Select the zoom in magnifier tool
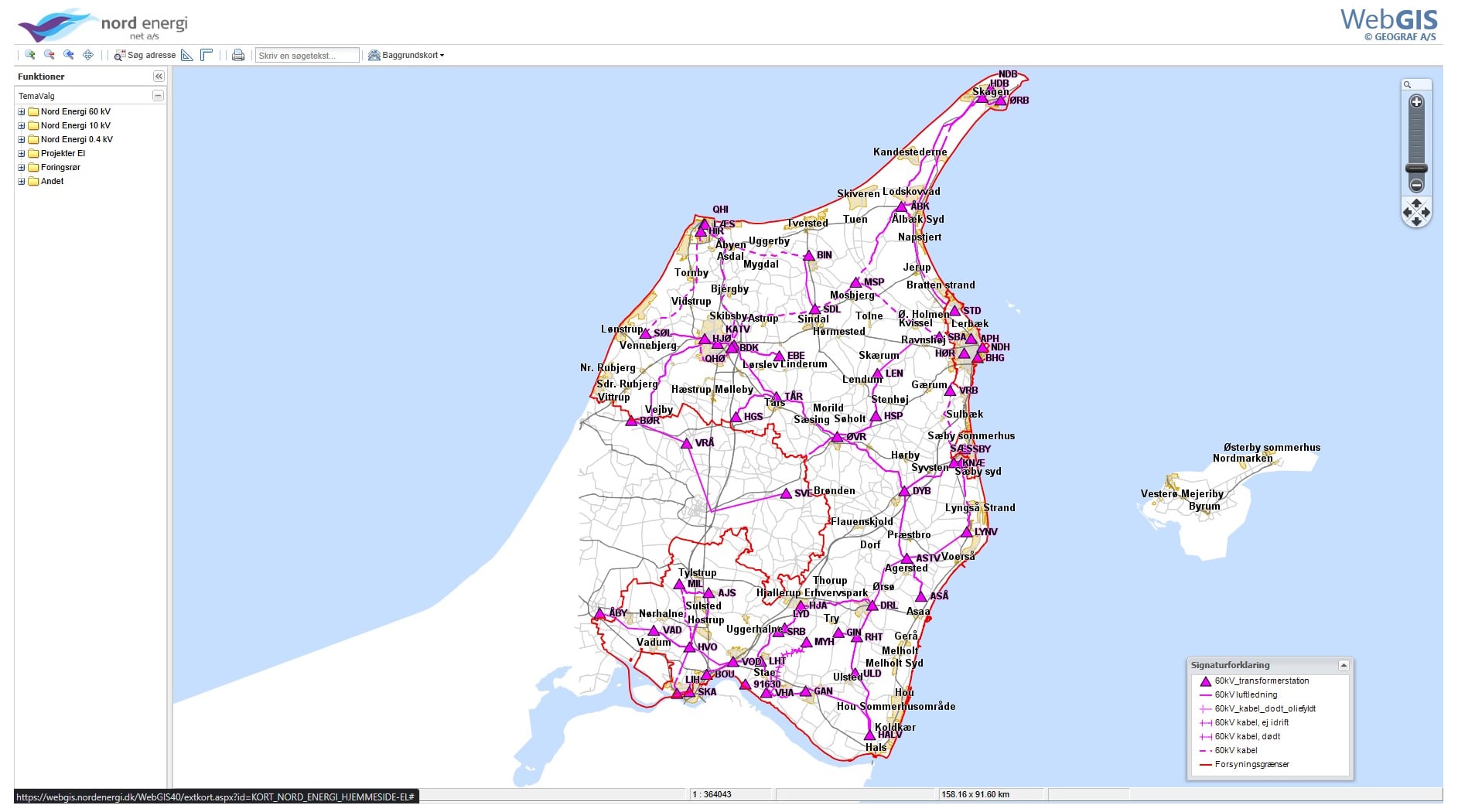Image resolution: width=1458 pixels, height=812 pixels. point(31,55)
